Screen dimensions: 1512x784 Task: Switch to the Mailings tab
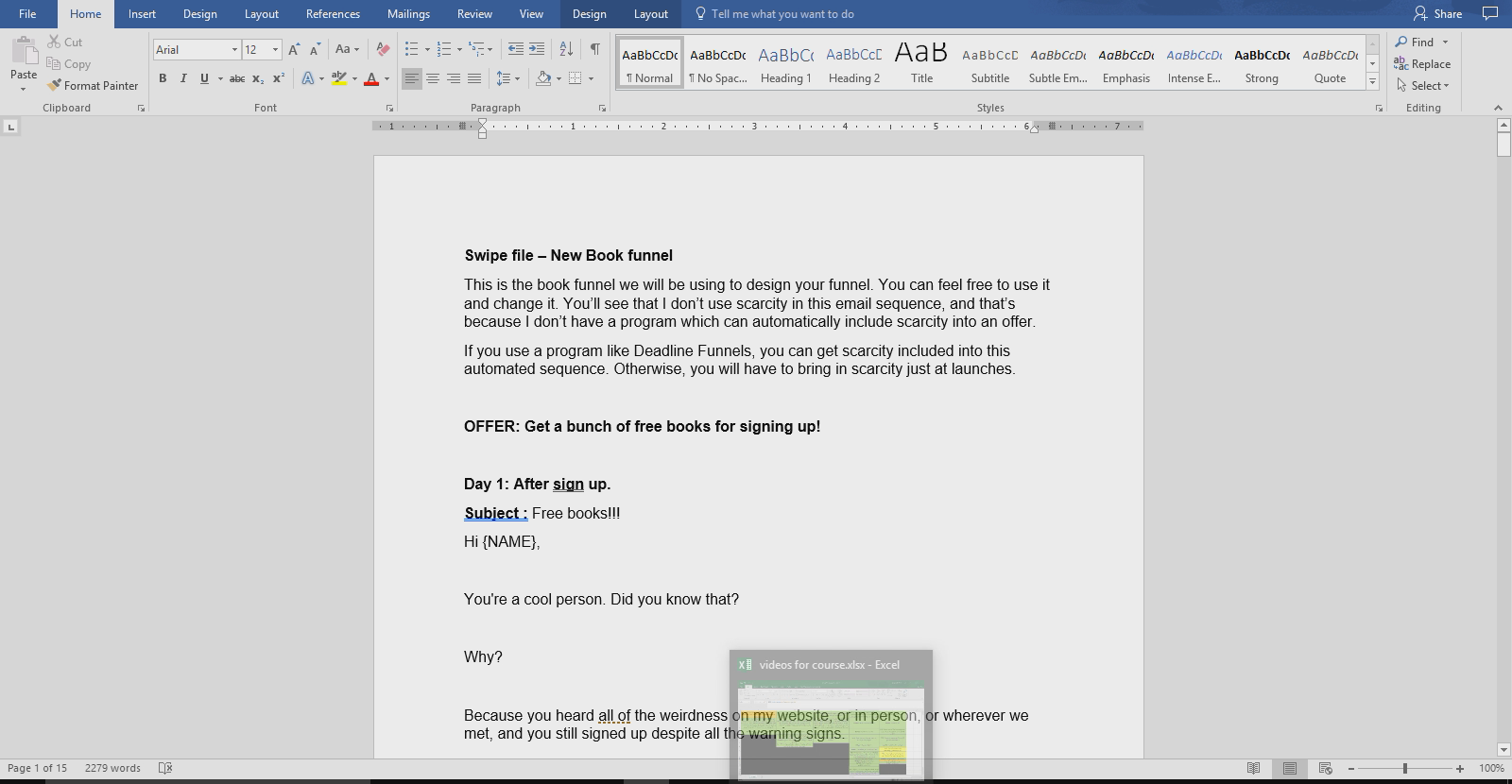[x=408, y=13]
